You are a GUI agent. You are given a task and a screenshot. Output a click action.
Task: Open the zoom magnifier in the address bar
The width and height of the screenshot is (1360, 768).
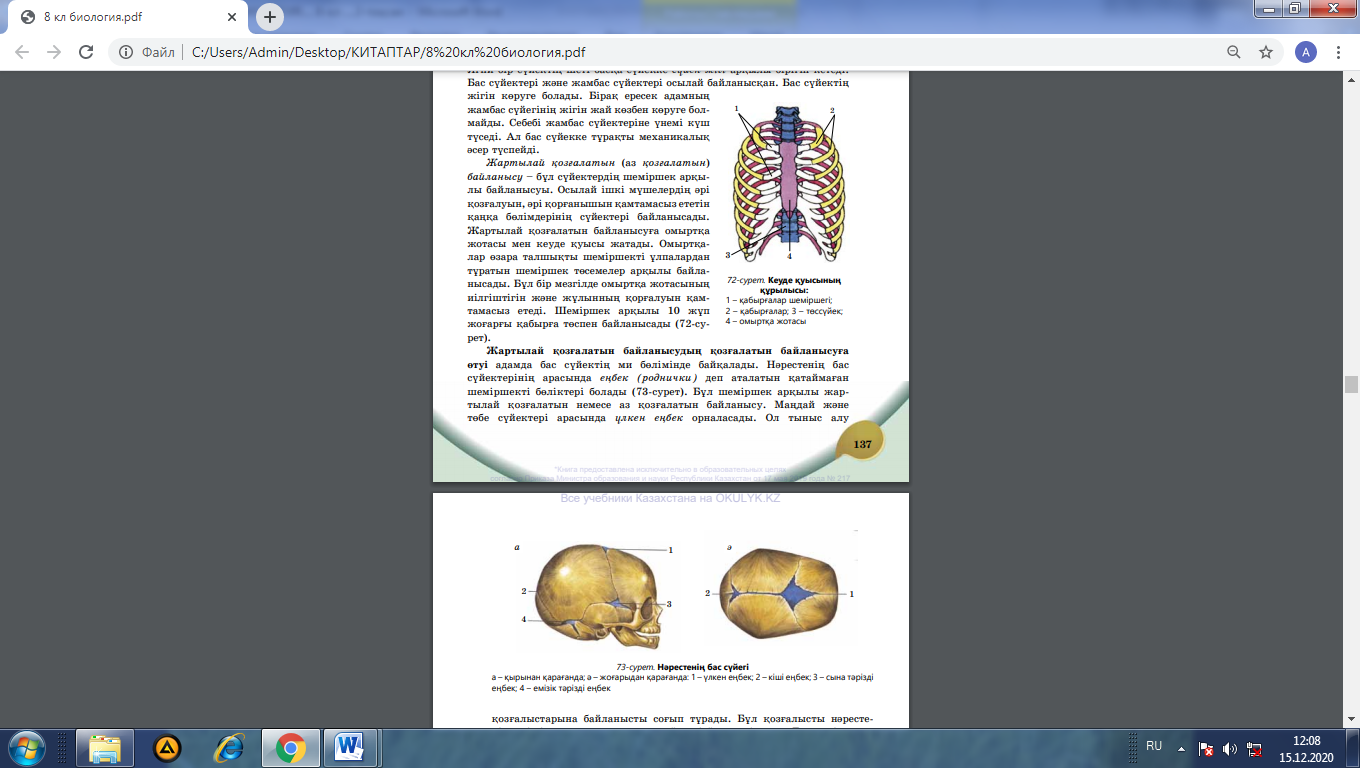point(1234,52)
